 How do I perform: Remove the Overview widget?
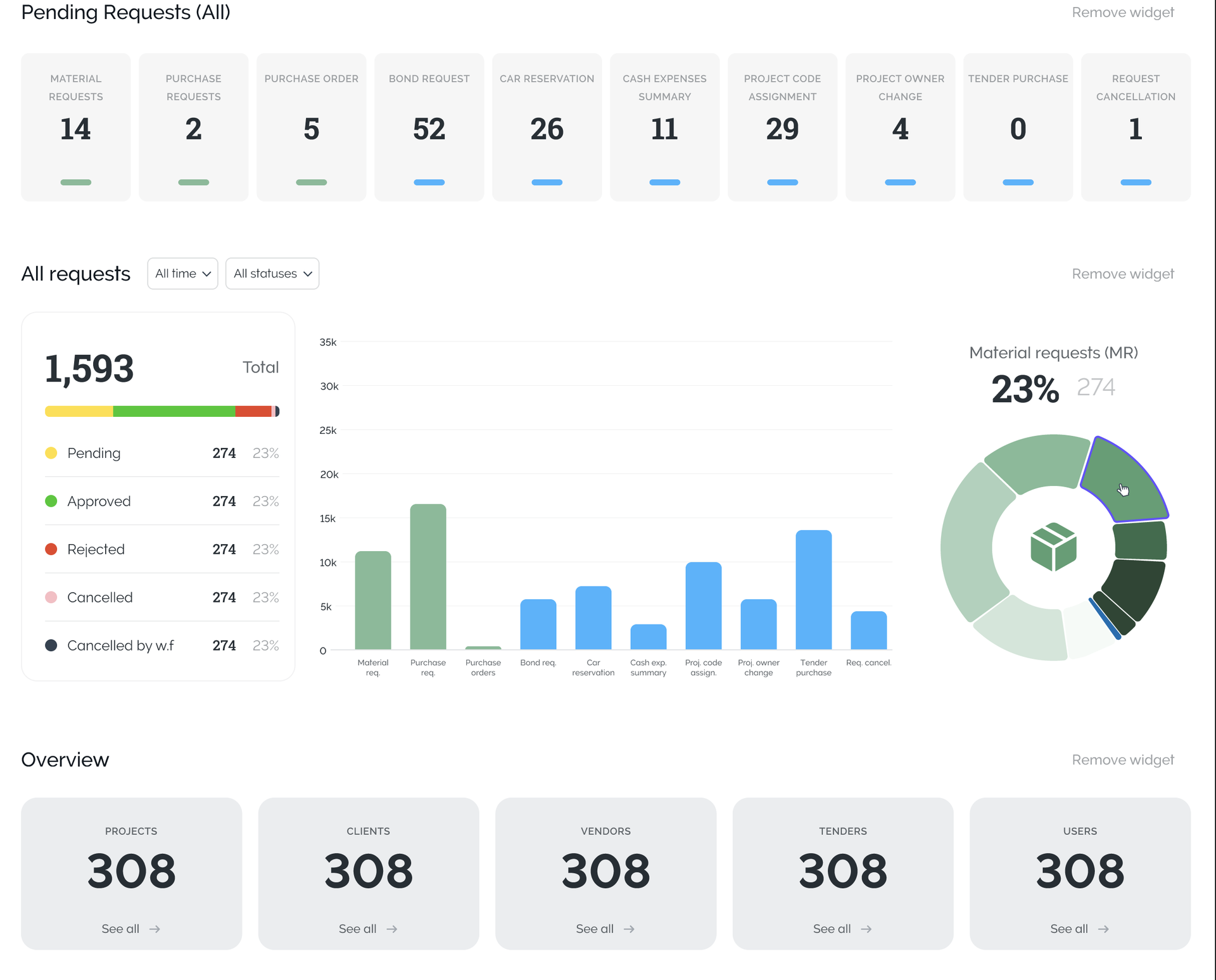(x=1122, y=760)
